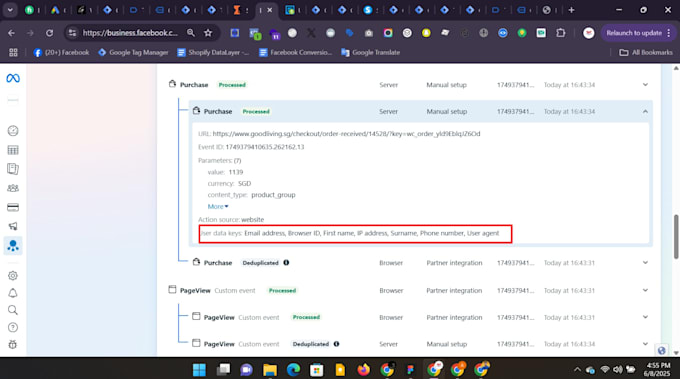The width and height of the screenshot is (680, 379).
Task: Click the site information icon in address bar
Action: [x=72, y=33]
